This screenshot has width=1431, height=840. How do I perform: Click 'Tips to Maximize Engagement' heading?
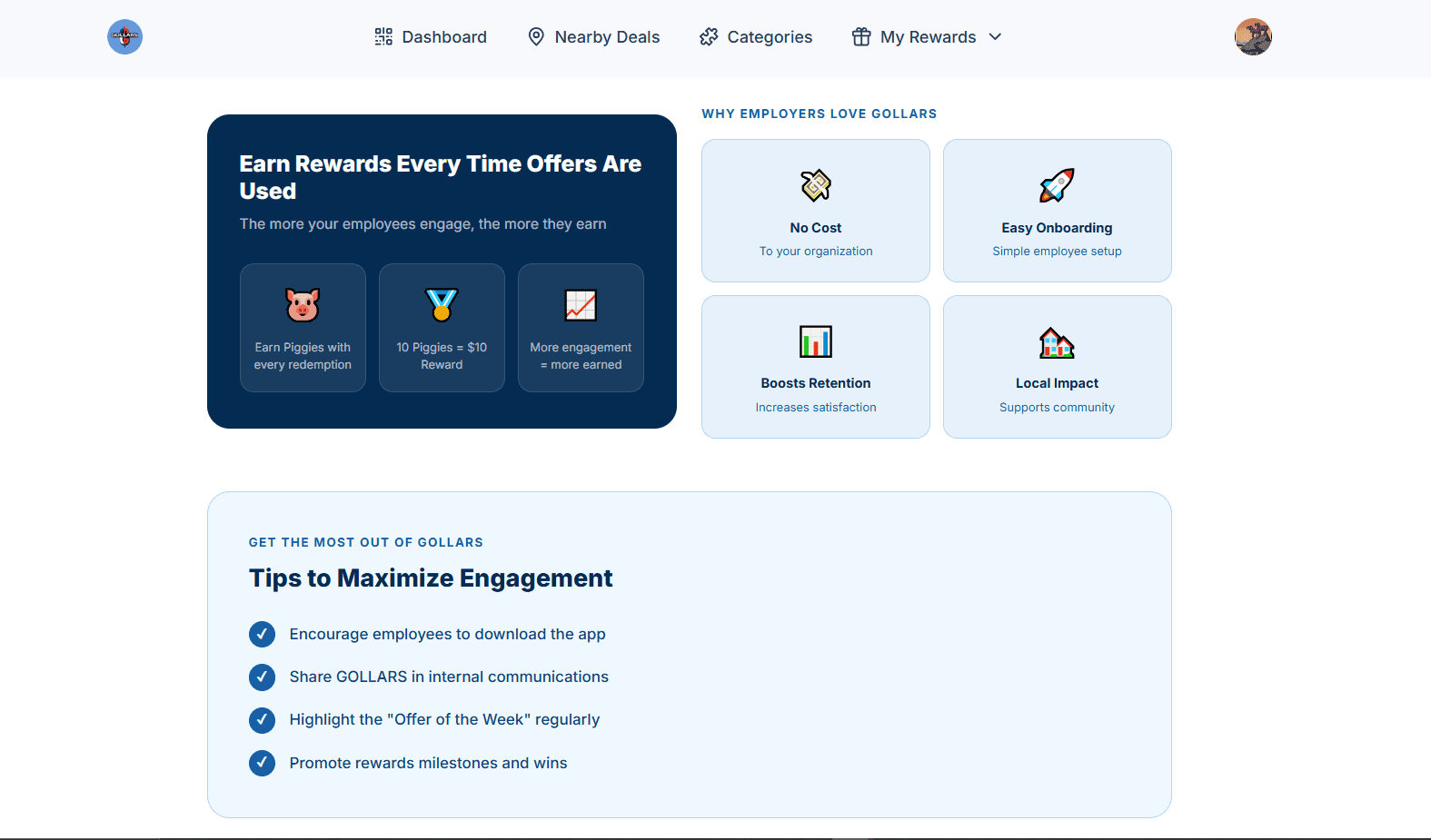tap(431, 578)
